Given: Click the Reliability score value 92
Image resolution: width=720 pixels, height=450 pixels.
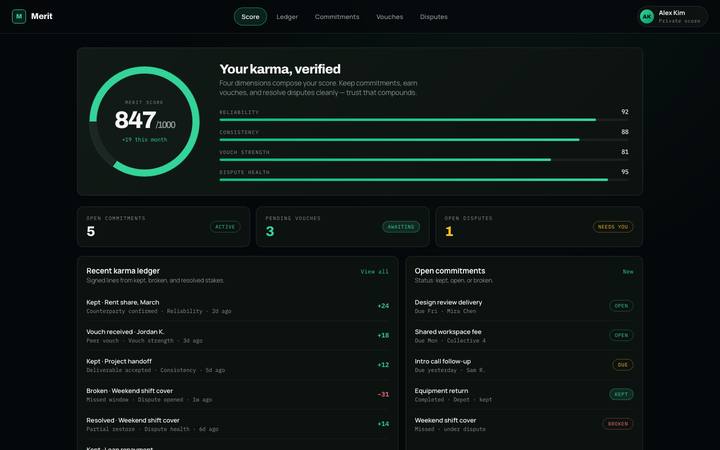Looking at the screenshot, I should pyautogui.click(x=624, y=112).
